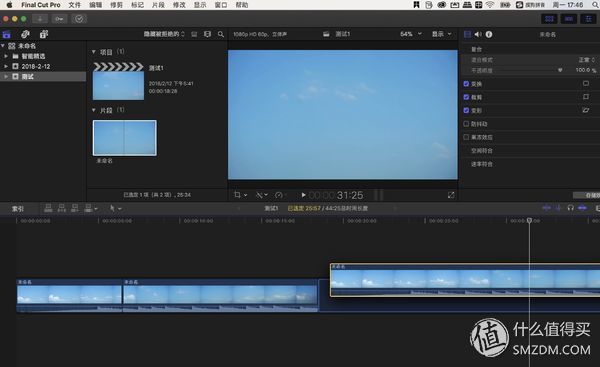
Task: Open the viewer 显示 view dropdown
Action: [x=442, y=34]
